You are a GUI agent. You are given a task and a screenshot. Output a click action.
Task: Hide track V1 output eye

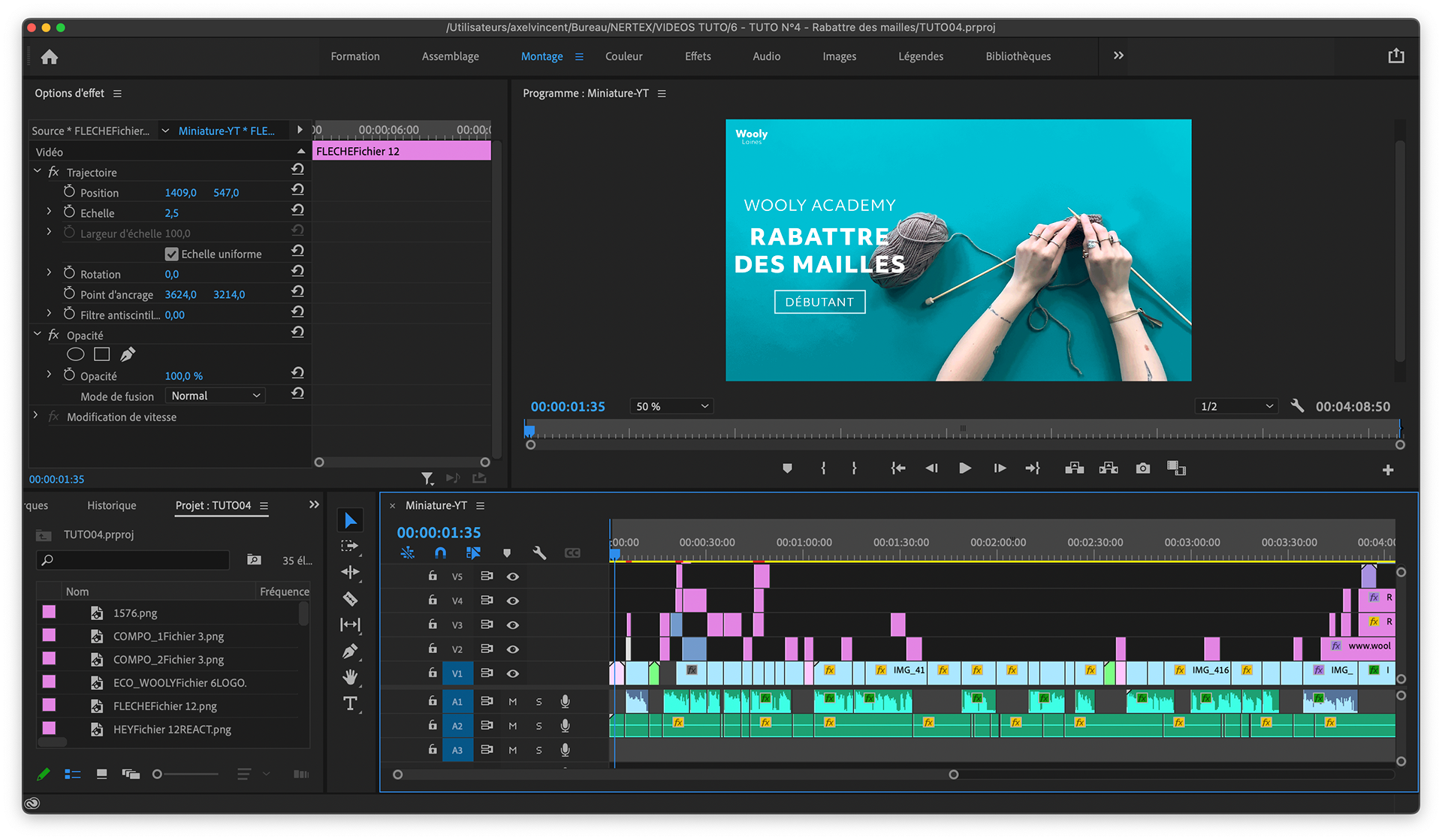513,673
